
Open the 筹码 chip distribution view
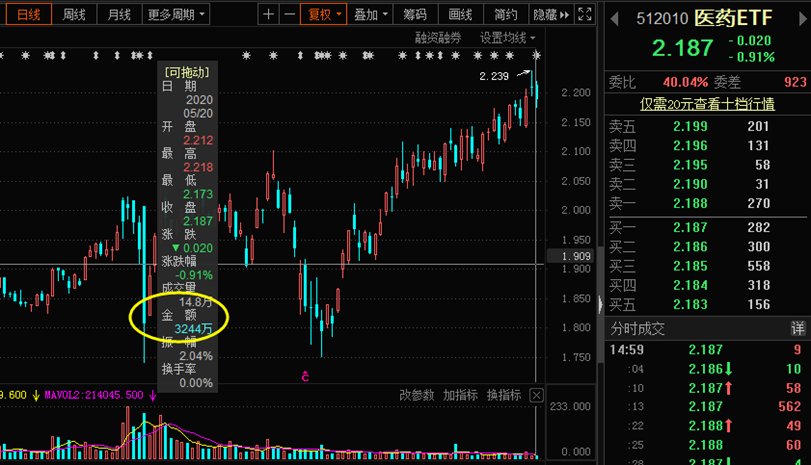(x=415, y=14)
